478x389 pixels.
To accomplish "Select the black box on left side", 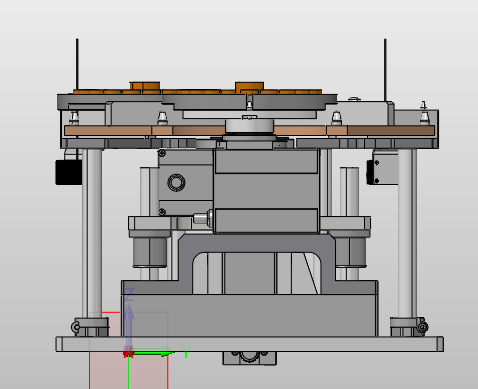I will 69,172.
